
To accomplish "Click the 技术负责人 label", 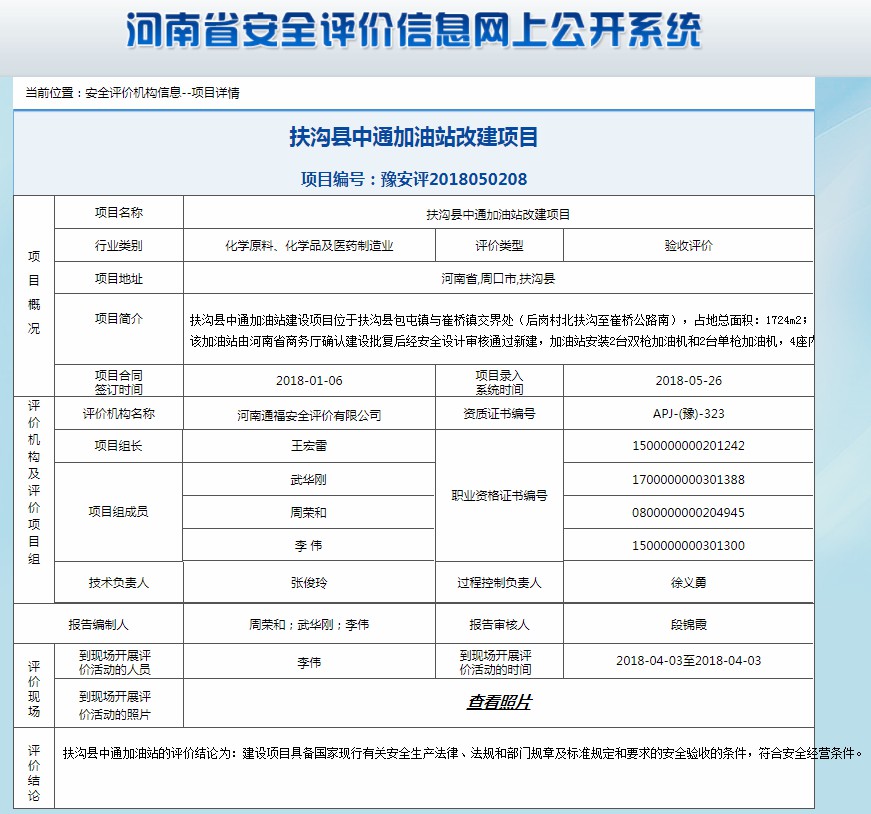I will [x=119, y=582].
